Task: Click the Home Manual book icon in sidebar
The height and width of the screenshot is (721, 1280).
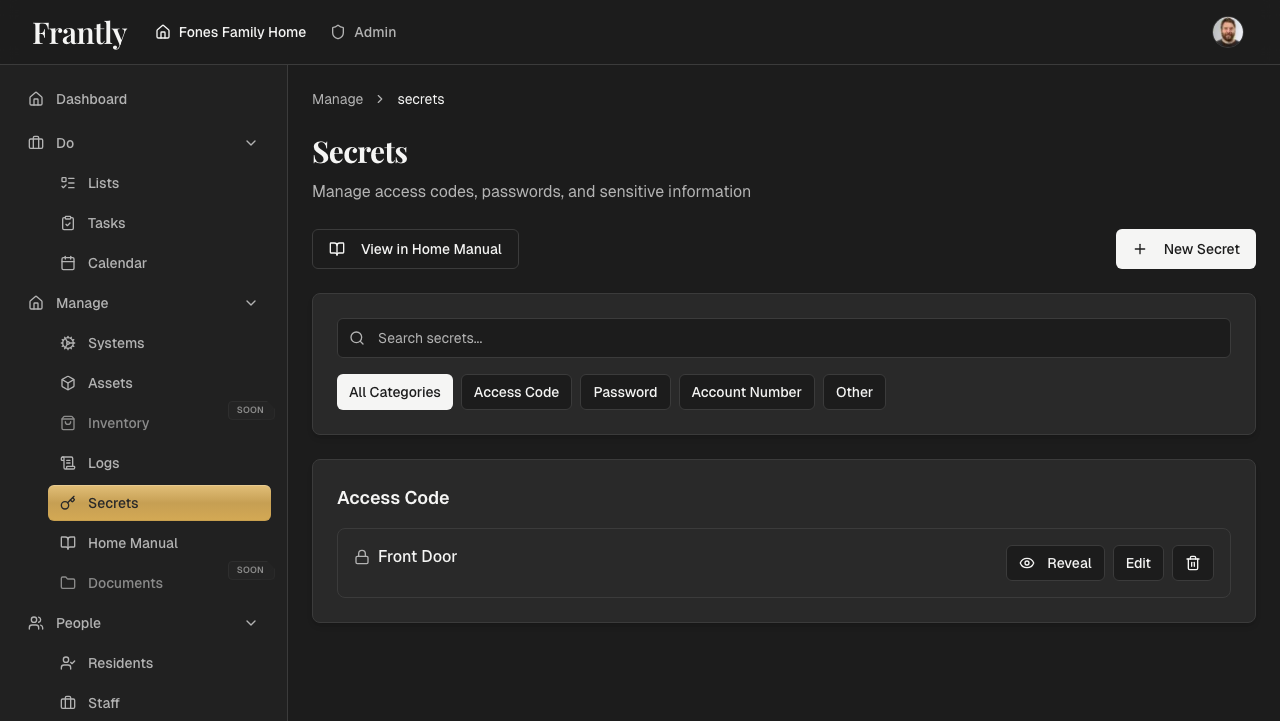Action: [67, 543]
